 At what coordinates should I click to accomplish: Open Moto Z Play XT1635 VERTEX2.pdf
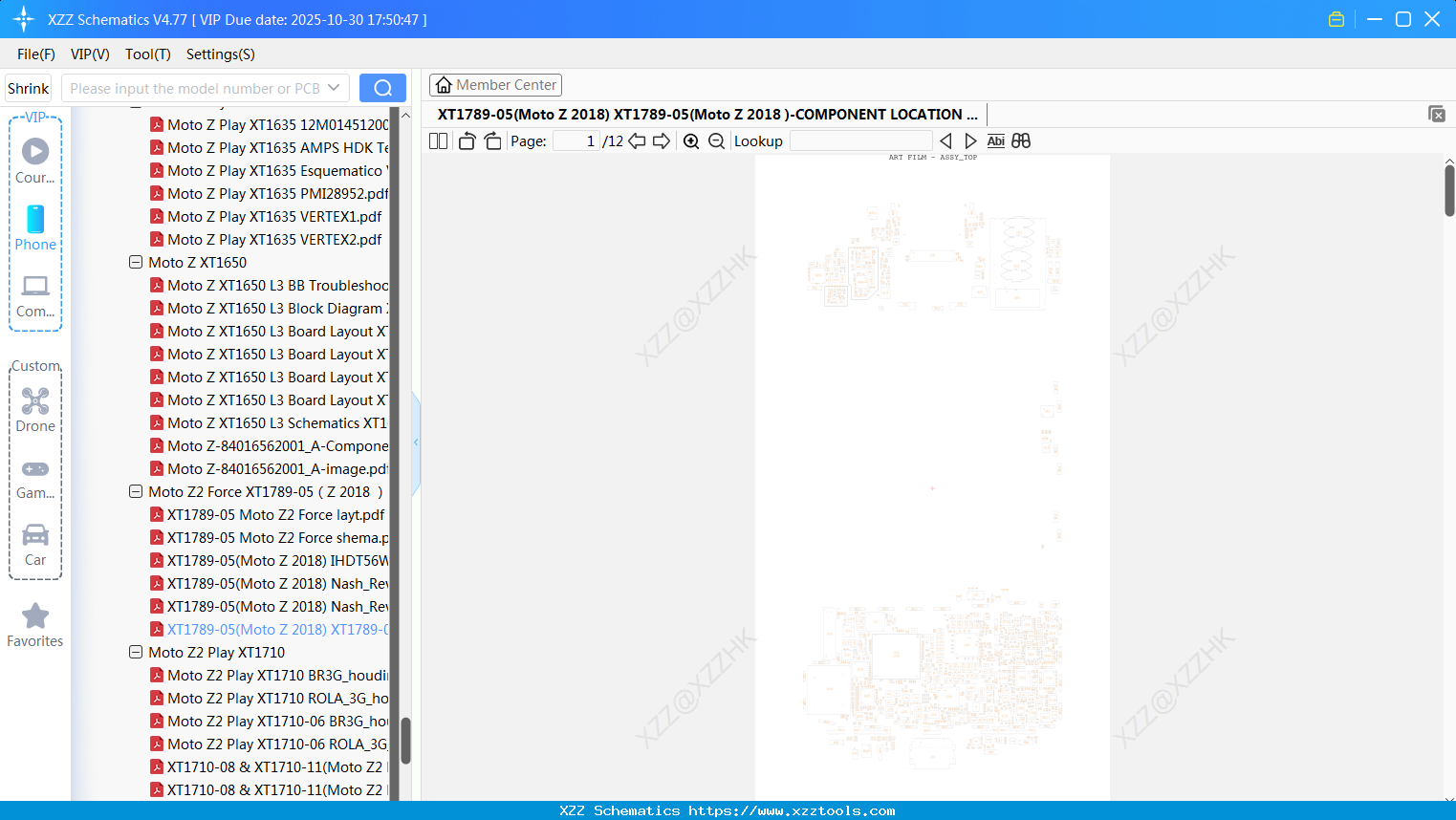click(267, 239)
